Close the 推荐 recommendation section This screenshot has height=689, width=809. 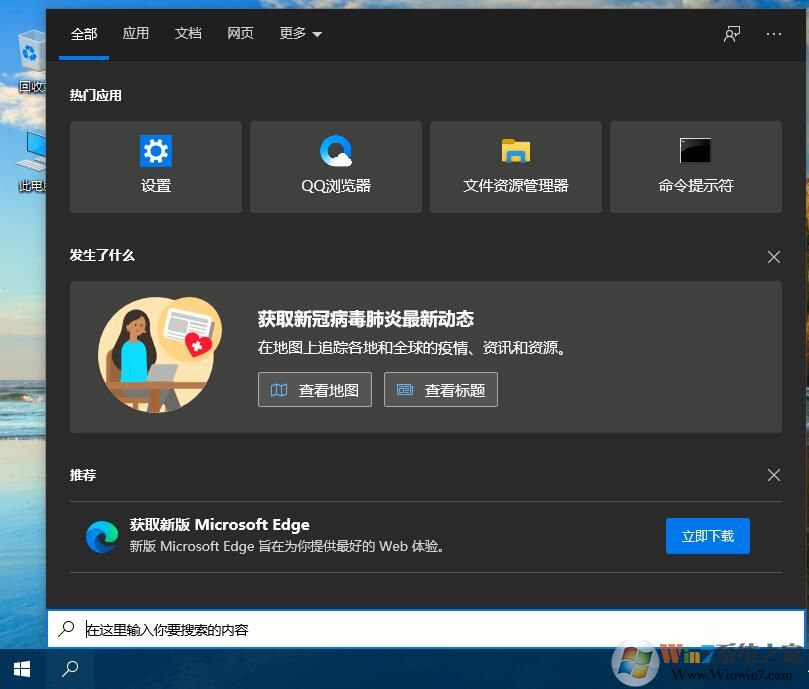point(773,475)
